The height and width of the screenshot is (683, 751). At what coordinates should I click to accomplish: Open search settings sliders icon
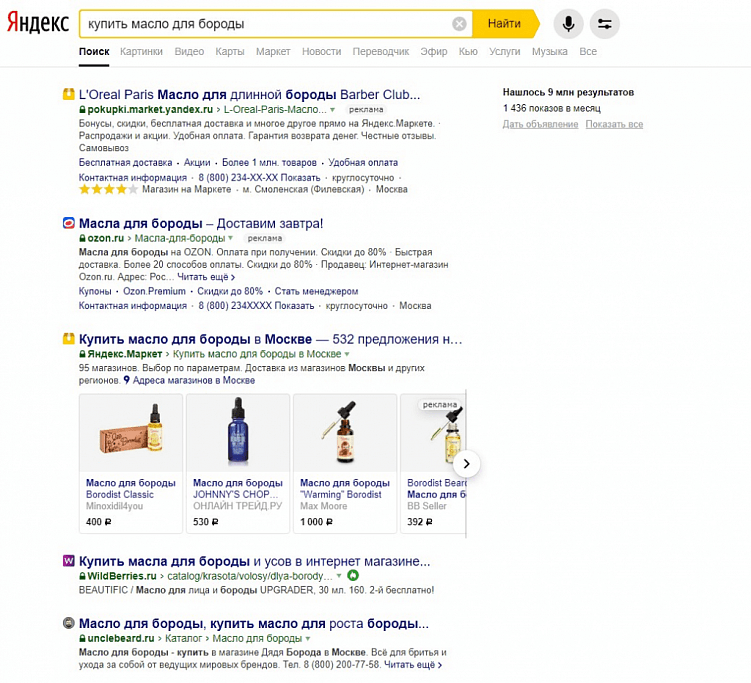[604, 23]
